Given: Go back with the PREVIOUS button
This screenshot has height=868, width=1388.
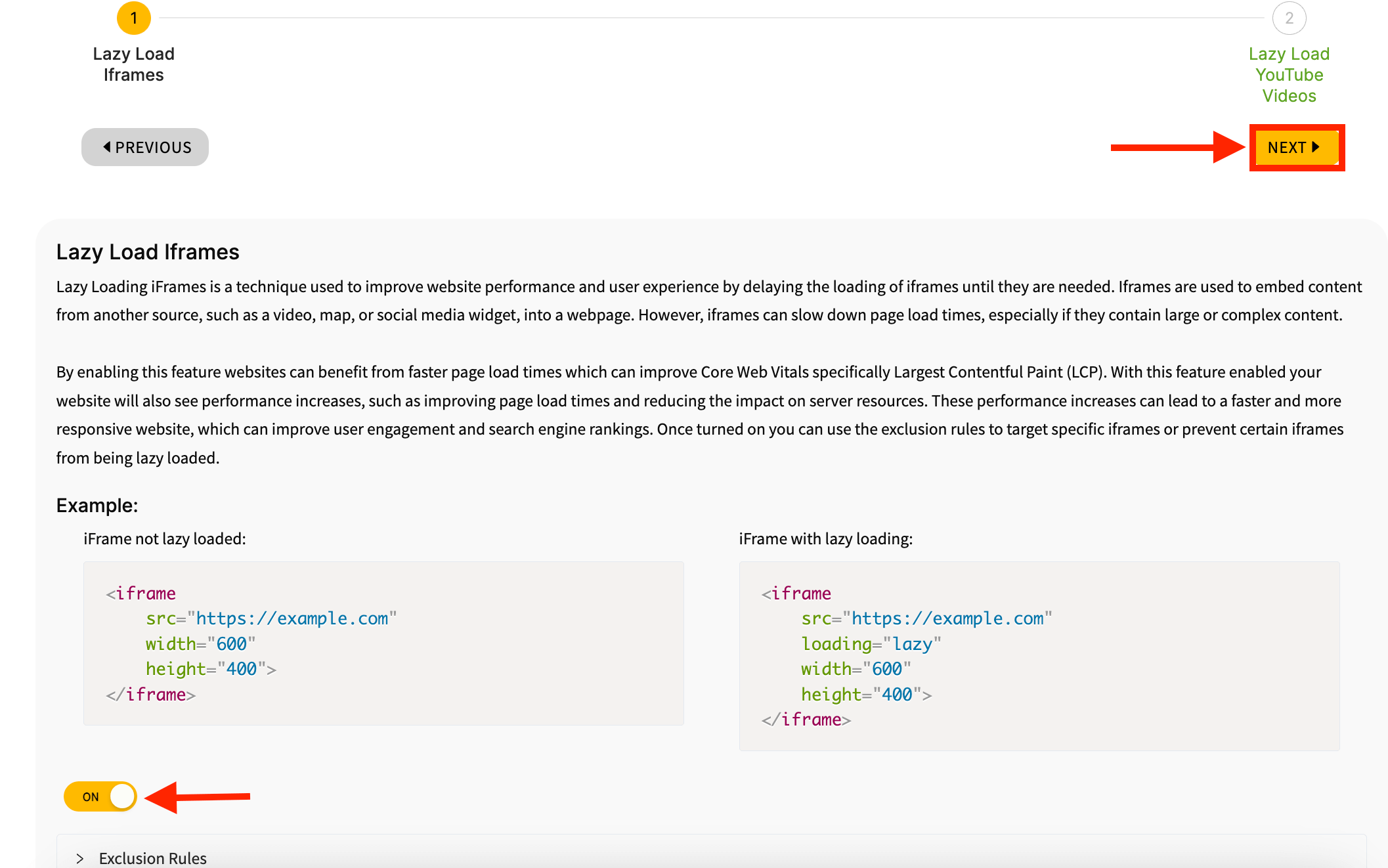Looking at the screenshot, I should pyautogui.click(x=145, y=147).
